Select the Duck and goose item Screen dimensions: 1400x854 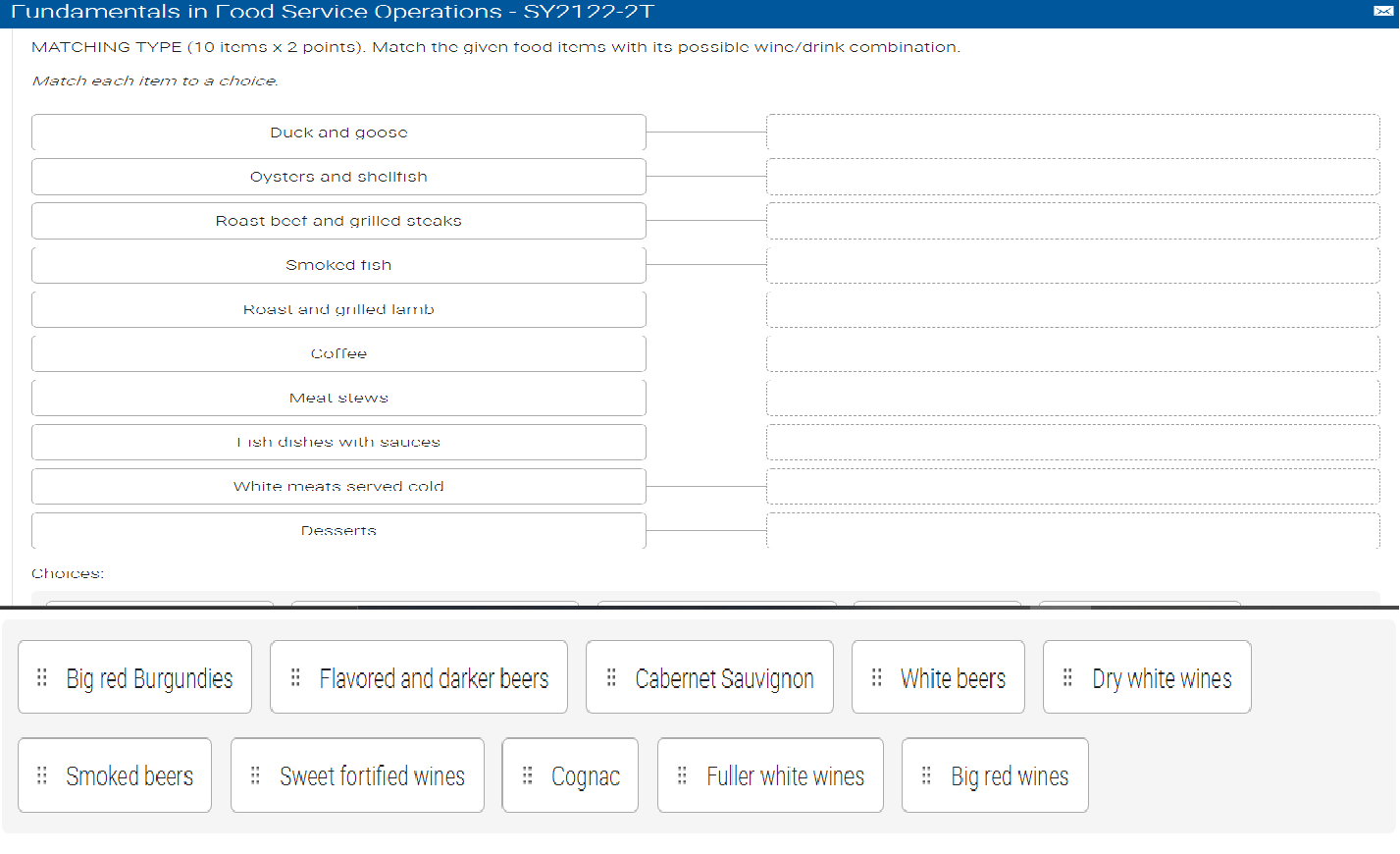(x=338, y=133)
